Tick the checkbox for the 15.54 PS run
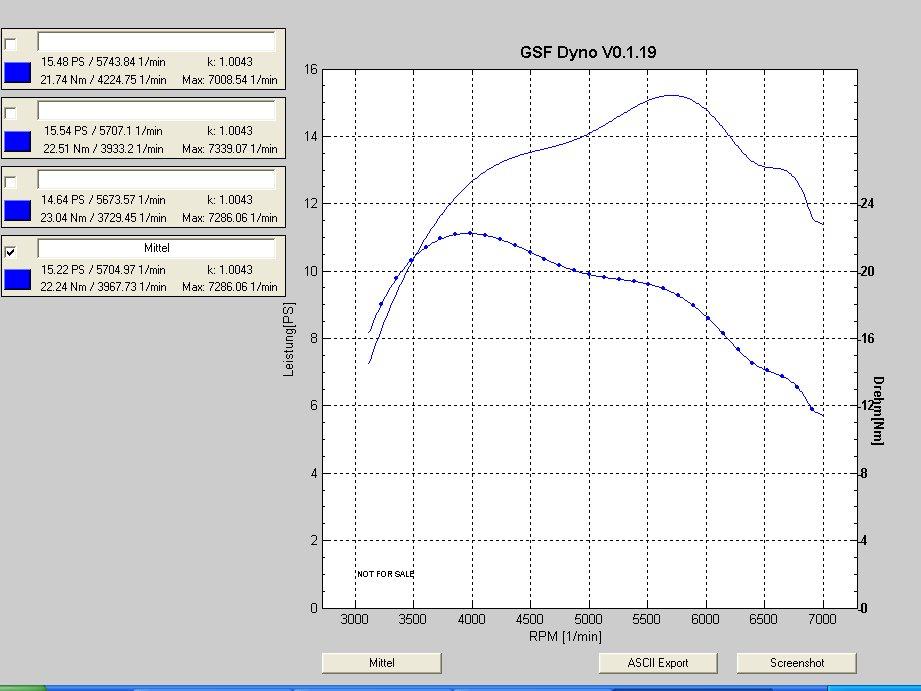This screenshot has width=921, height=691. click(11, 113)
